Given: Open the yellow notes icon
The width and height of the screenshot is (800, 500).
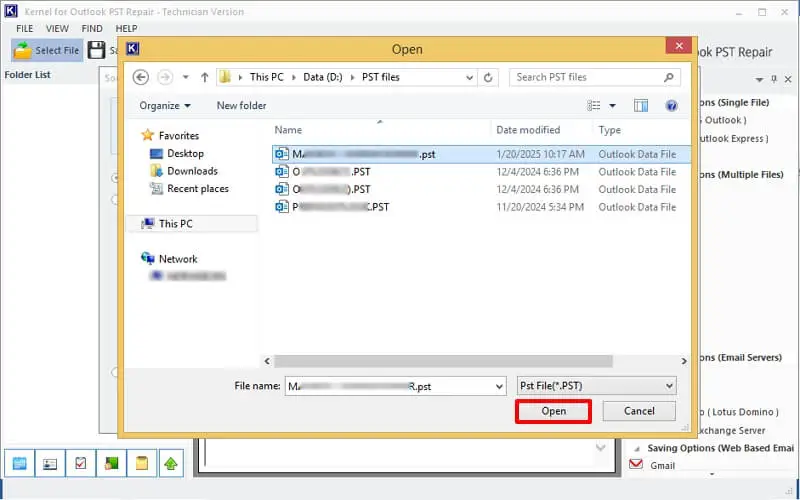Looking at the screenshot, I should (x=142, y=463).
